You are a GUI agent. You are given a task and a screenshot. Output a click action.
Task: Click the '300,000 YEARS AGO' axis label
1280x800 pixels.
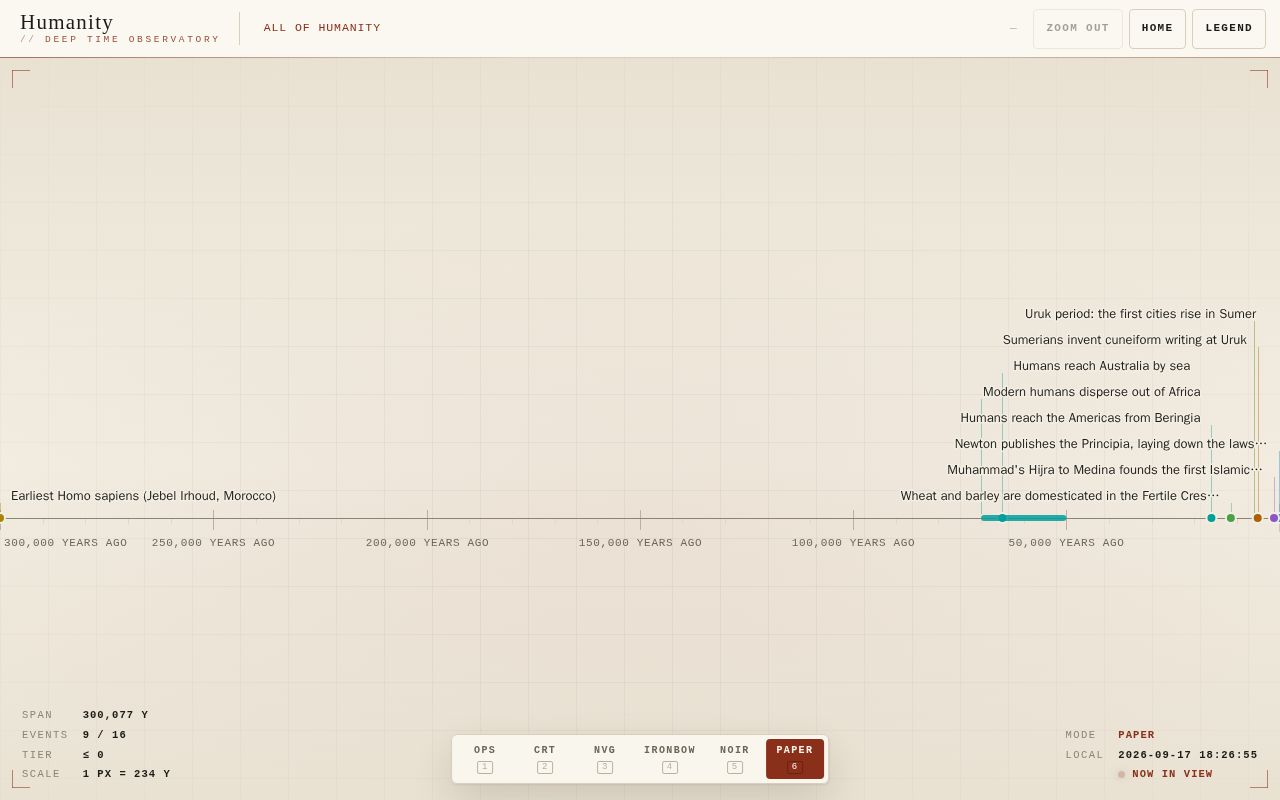pyautogui.click(x=65, y=543)
